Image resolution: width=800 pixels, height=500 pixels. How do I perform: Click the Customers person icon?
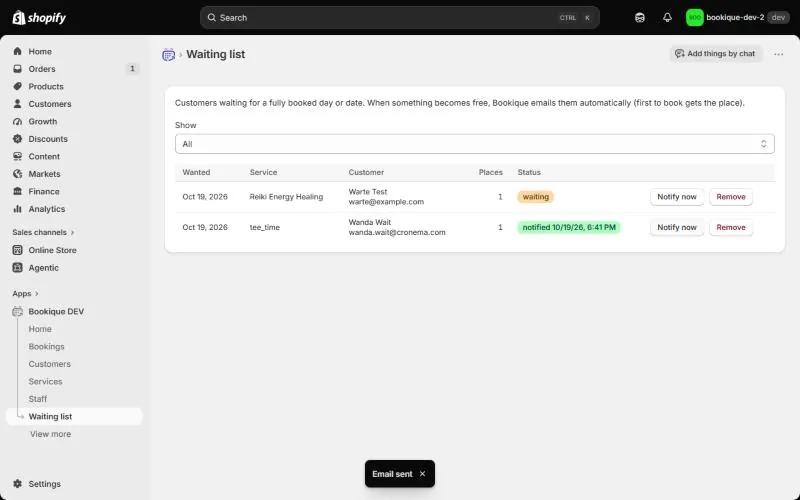pos(17,104)
